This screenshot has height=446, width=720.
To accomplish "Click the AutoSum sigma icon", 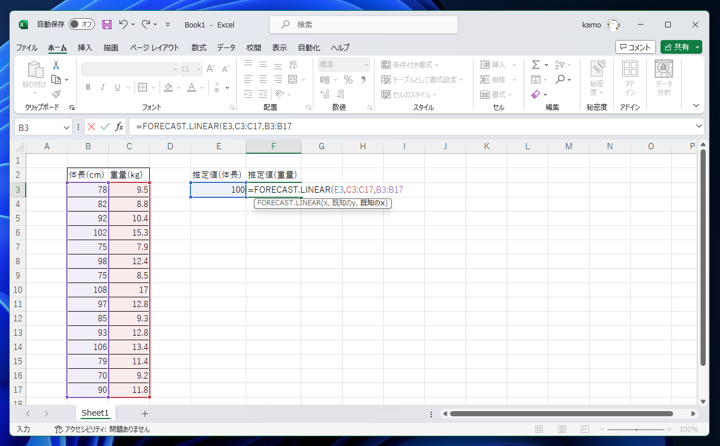I will click(536, 65).
